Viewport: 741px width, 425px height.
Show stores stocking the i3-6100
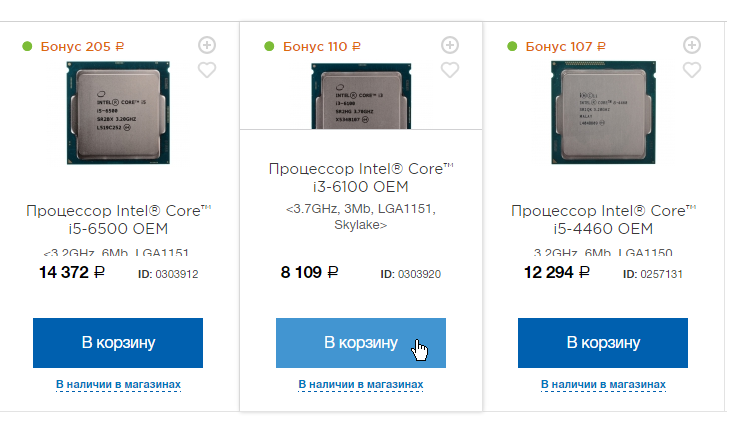point(361,384)
